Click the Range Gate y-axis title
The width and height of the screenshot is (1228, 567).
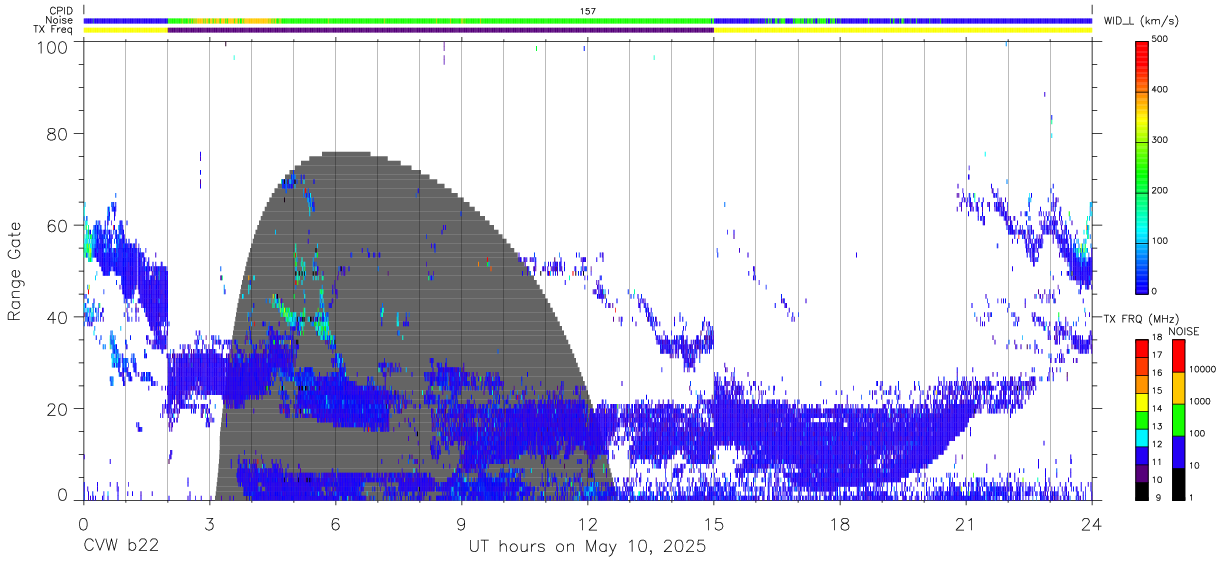[x=15, y=272]
